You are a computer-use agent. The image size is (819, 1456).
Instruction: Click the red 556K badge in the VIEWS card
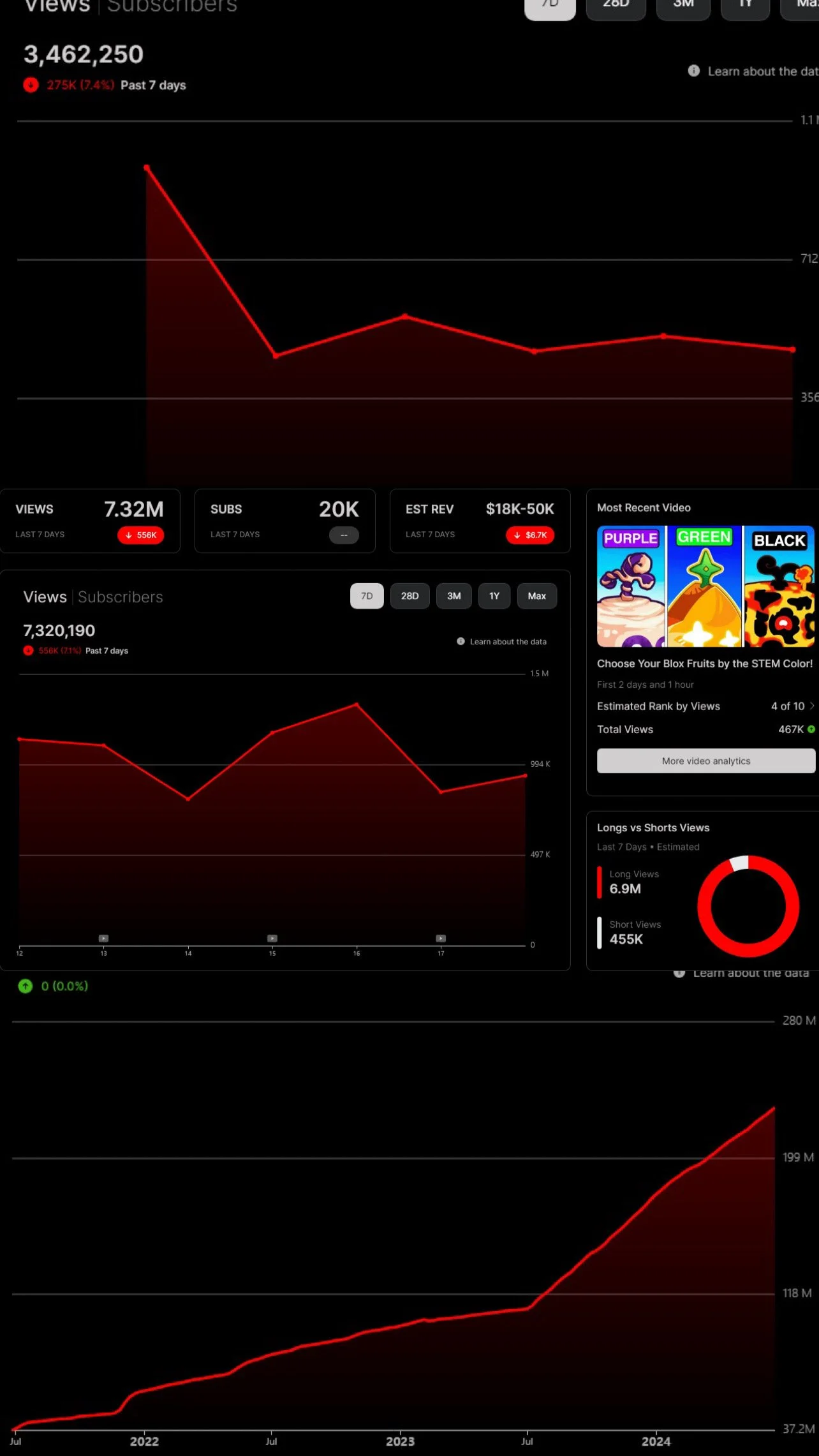[x=141, y=535]
